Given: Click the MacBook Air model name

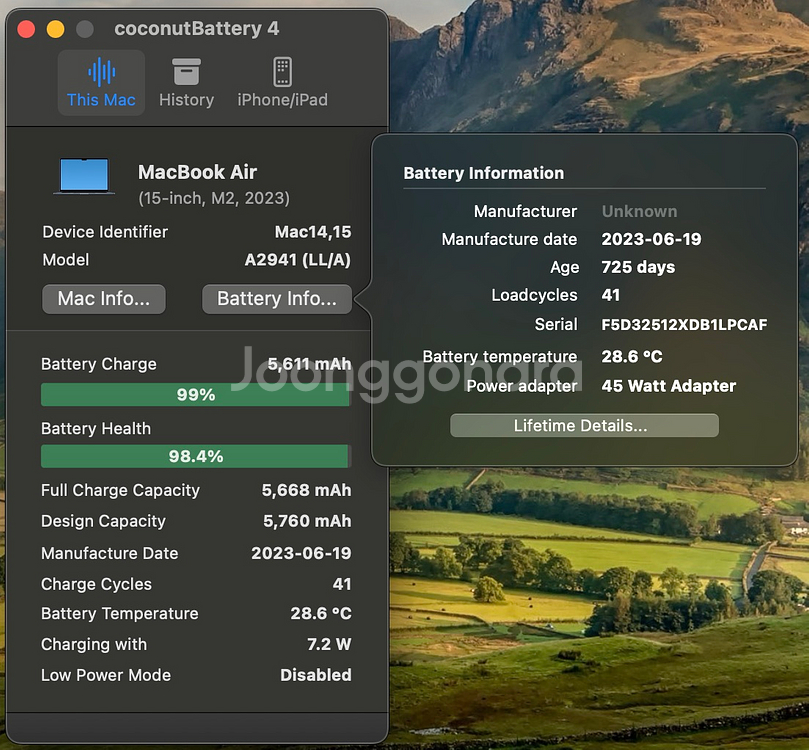Looking at the screenshot, I should [197, 172].
